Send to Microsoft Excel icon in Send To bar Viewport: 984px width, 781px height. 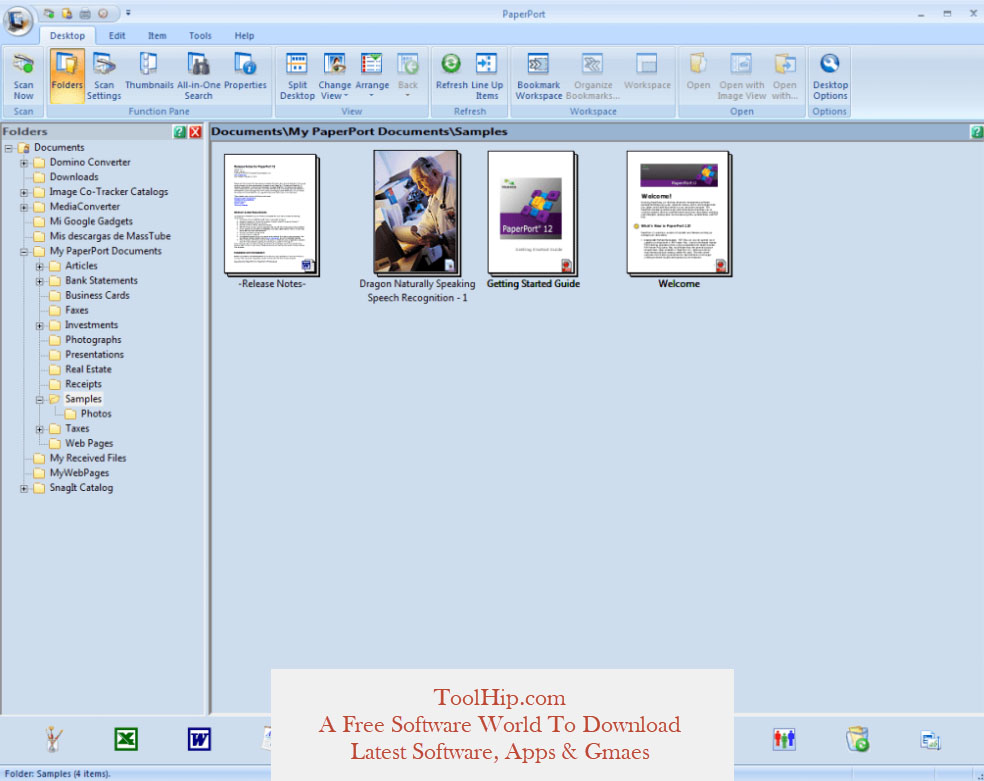[126, 739]
